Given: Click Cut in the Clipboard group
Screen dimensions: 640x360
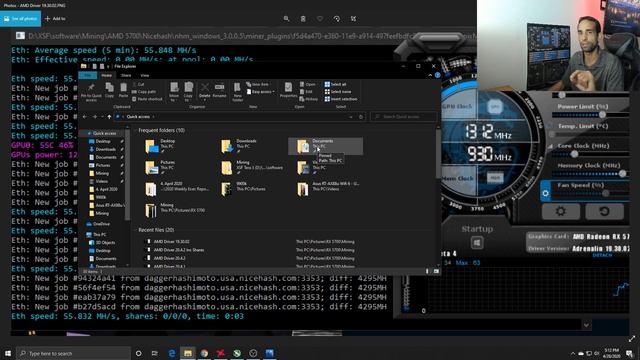Looking at the screenshot, I should point(138,84).
